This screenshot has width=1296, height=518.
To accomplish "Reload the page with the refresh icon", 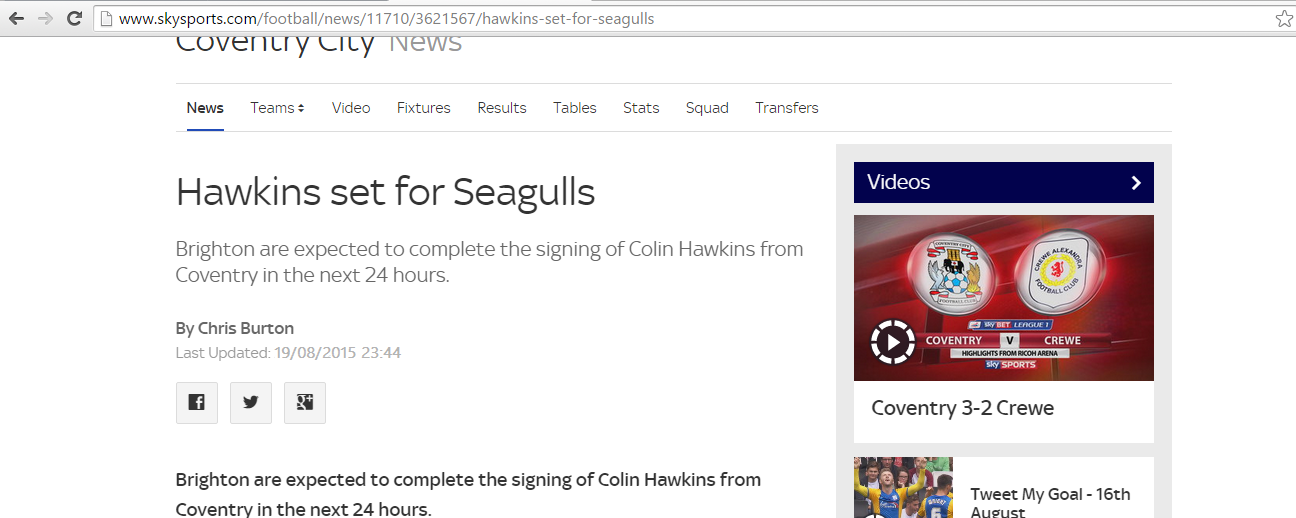I will 74,19.
